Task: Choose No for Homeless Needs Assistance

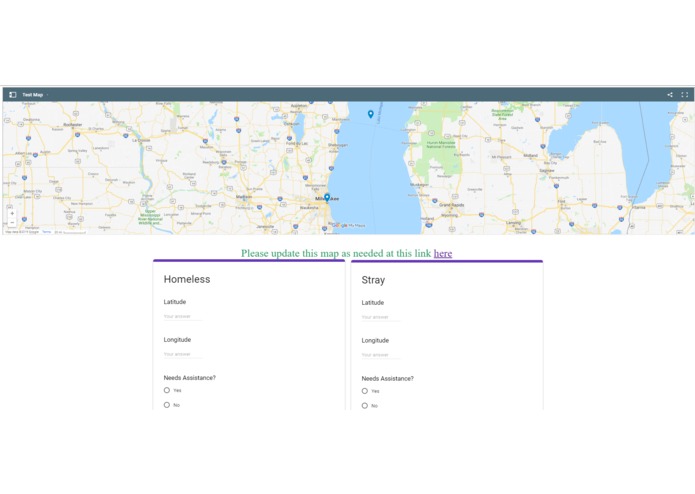Action: pos(167,405)
